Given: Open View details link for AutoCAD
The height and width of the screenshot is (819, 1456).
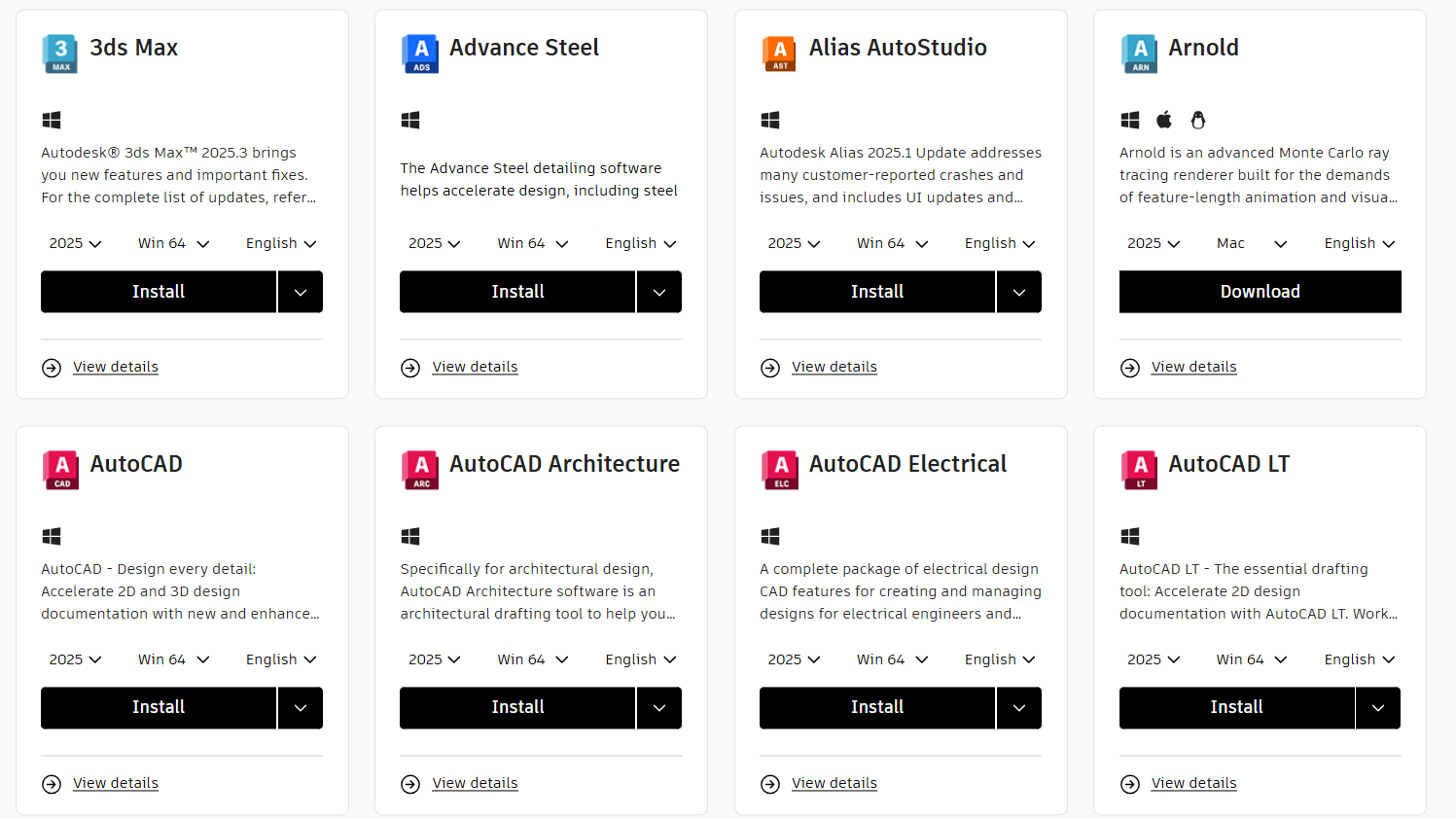Looking at the screenshot, I should pyautogui.click(x=116, y=783).
